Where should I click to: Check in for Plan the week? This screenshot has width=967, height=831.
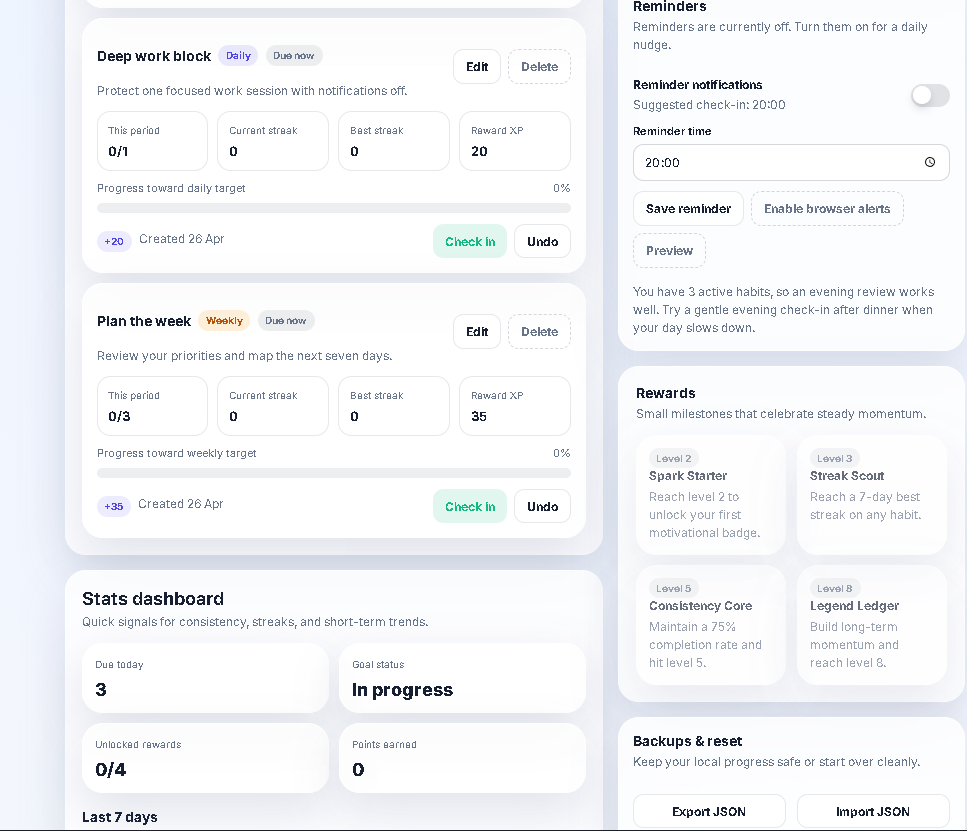[470, 506]
